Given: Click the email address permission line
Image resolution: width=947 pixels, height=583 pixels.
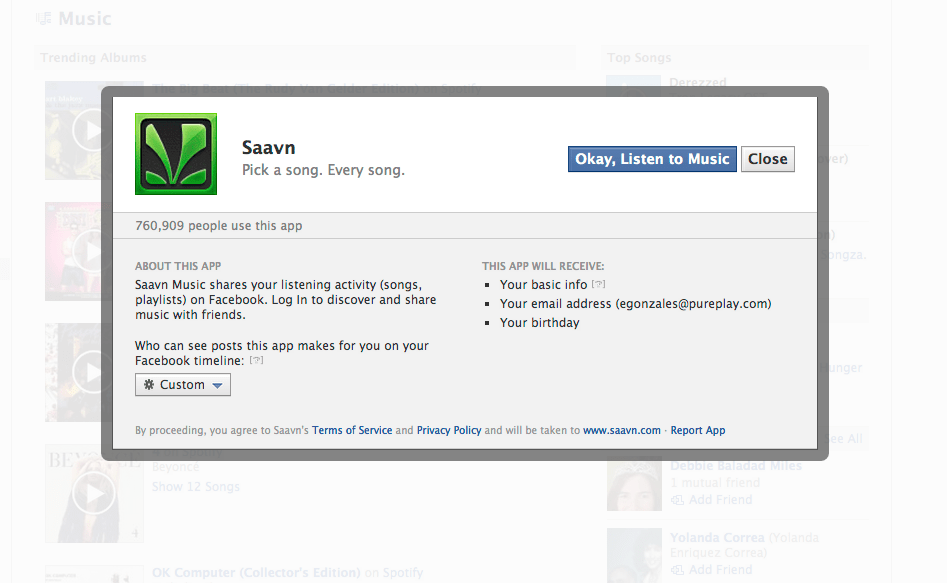Looking at the screenshot, I should coord(635,304).
